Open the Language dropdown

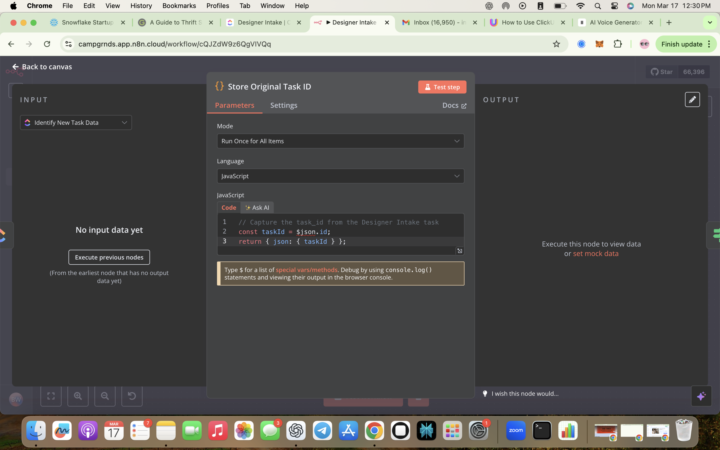coord(340,176)
